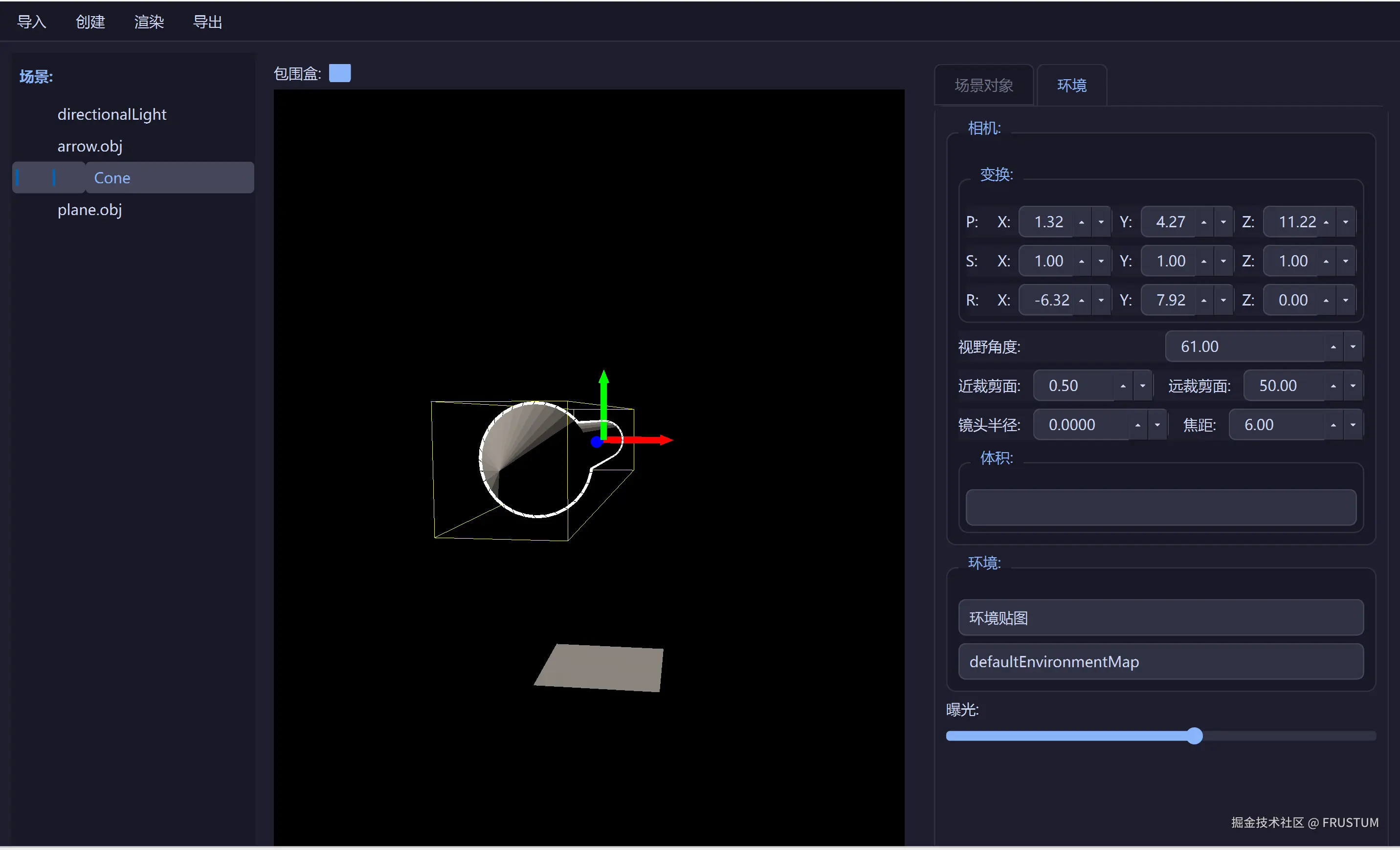1400x850 pixels.
Task: Decrease the focal distance value
Action: click(x=1353, y=425)
